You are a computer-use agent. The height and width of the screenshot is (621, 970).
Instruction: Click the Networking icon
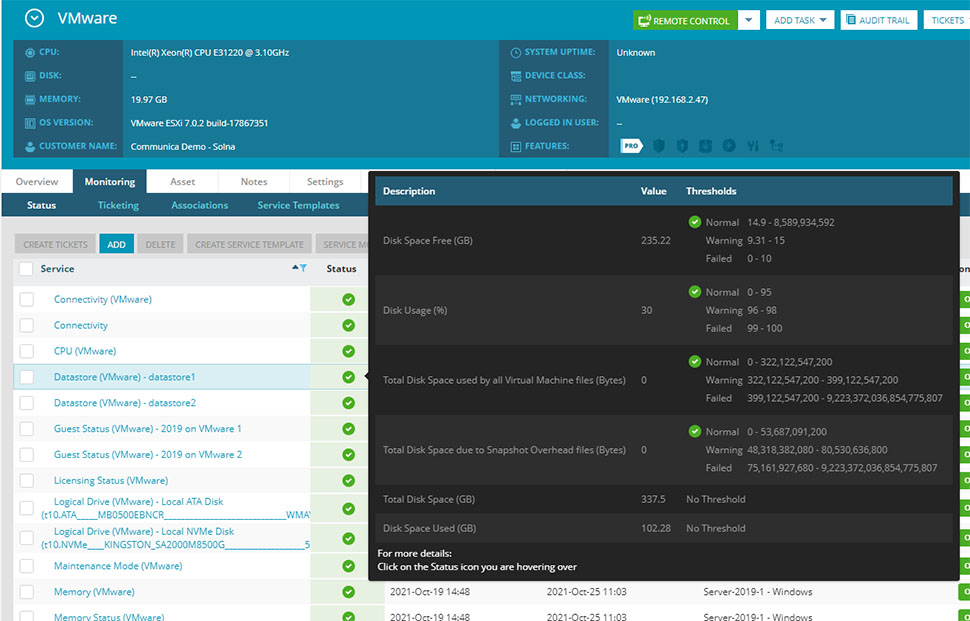click(x=515, y=100)
